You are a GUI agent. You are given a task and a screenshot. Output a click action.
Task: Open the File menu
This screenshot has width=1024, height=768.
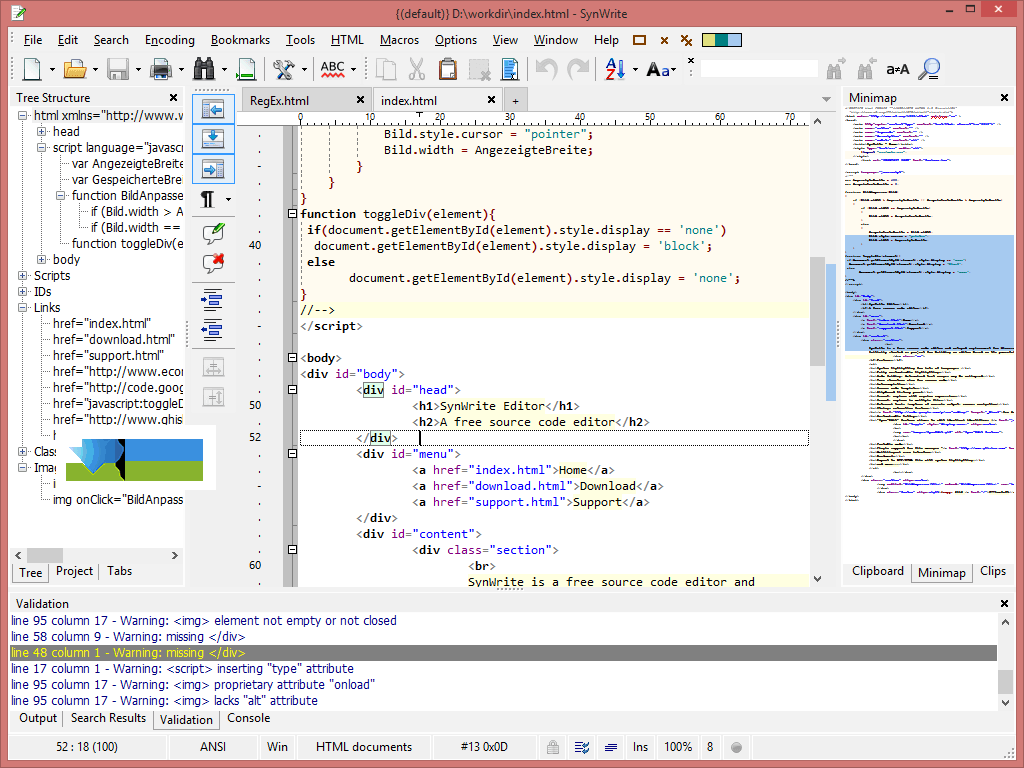[x=33, y=40]
